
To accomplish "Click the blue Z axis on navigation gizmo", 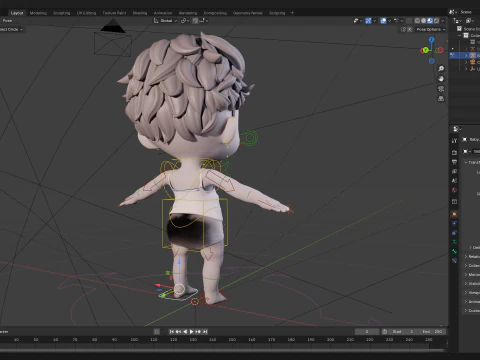I will (432, 40).
